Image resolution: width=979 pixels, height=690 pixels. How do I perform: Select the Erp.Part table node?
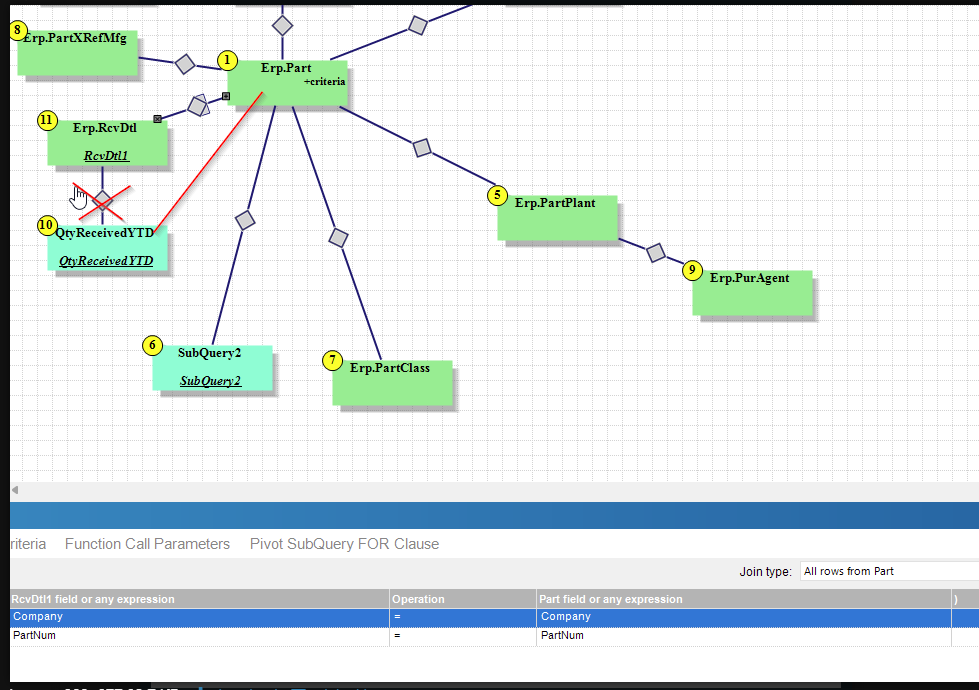point(287,82)
